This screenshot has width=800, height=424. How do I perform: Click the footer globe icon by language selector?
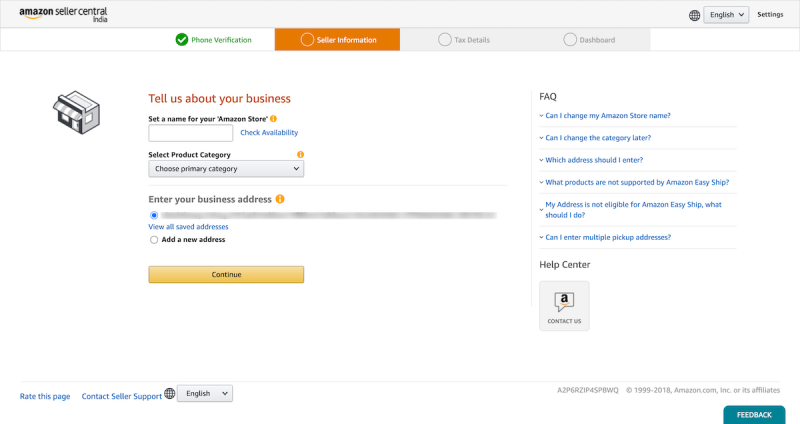coord(170,393)
